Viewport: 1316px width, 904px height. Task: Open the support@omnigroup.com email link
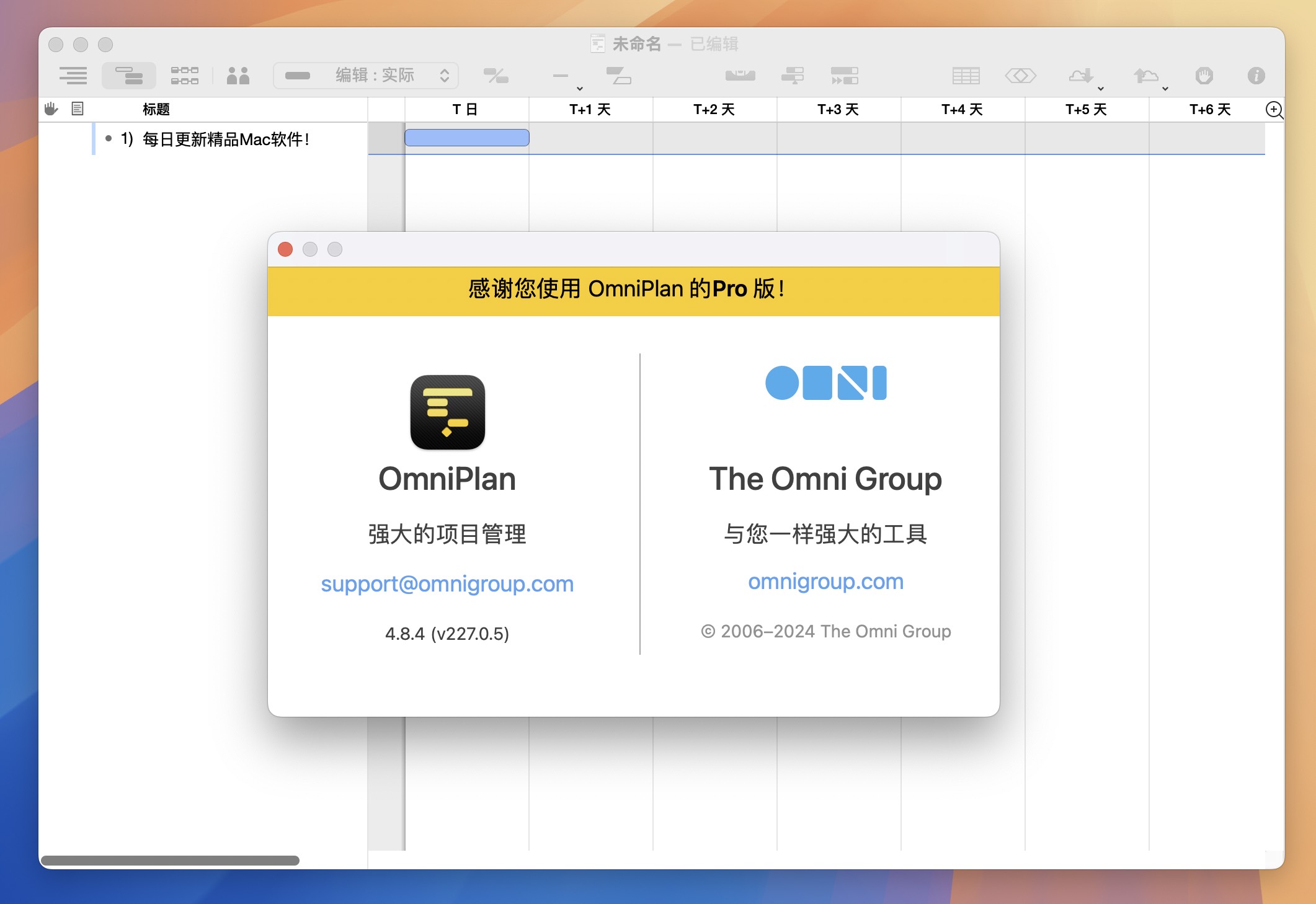tap(447, 583)
